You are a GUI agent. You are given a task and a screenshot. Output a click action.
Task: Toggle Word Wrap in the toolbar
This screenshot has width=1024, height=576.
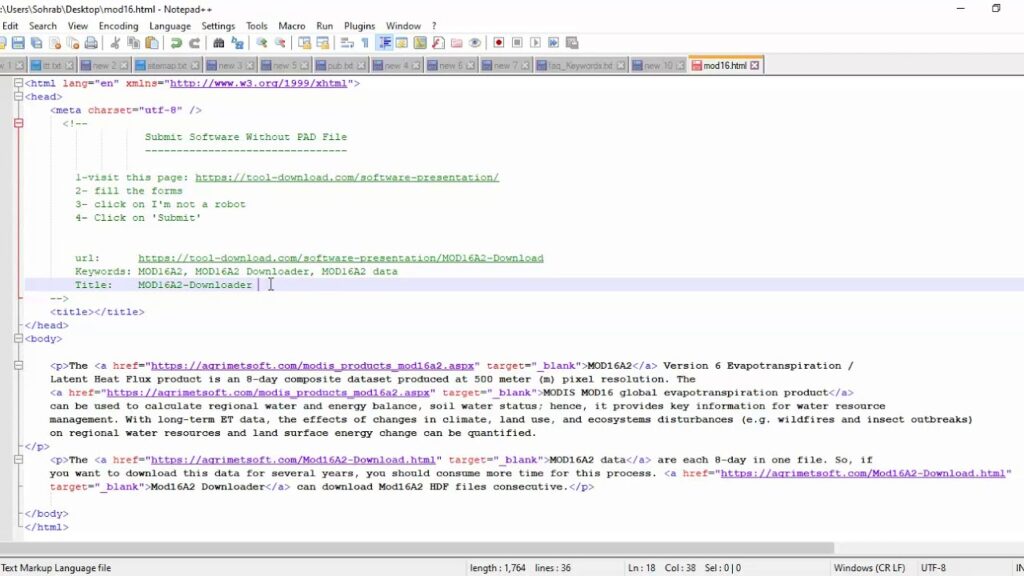tap(347, 43)
